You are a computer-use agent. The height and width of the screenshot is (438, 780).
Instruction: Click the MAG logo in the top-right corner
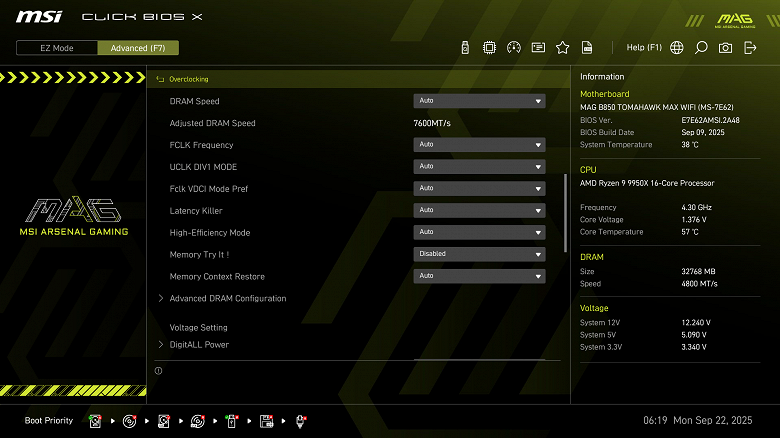point(735,20)
